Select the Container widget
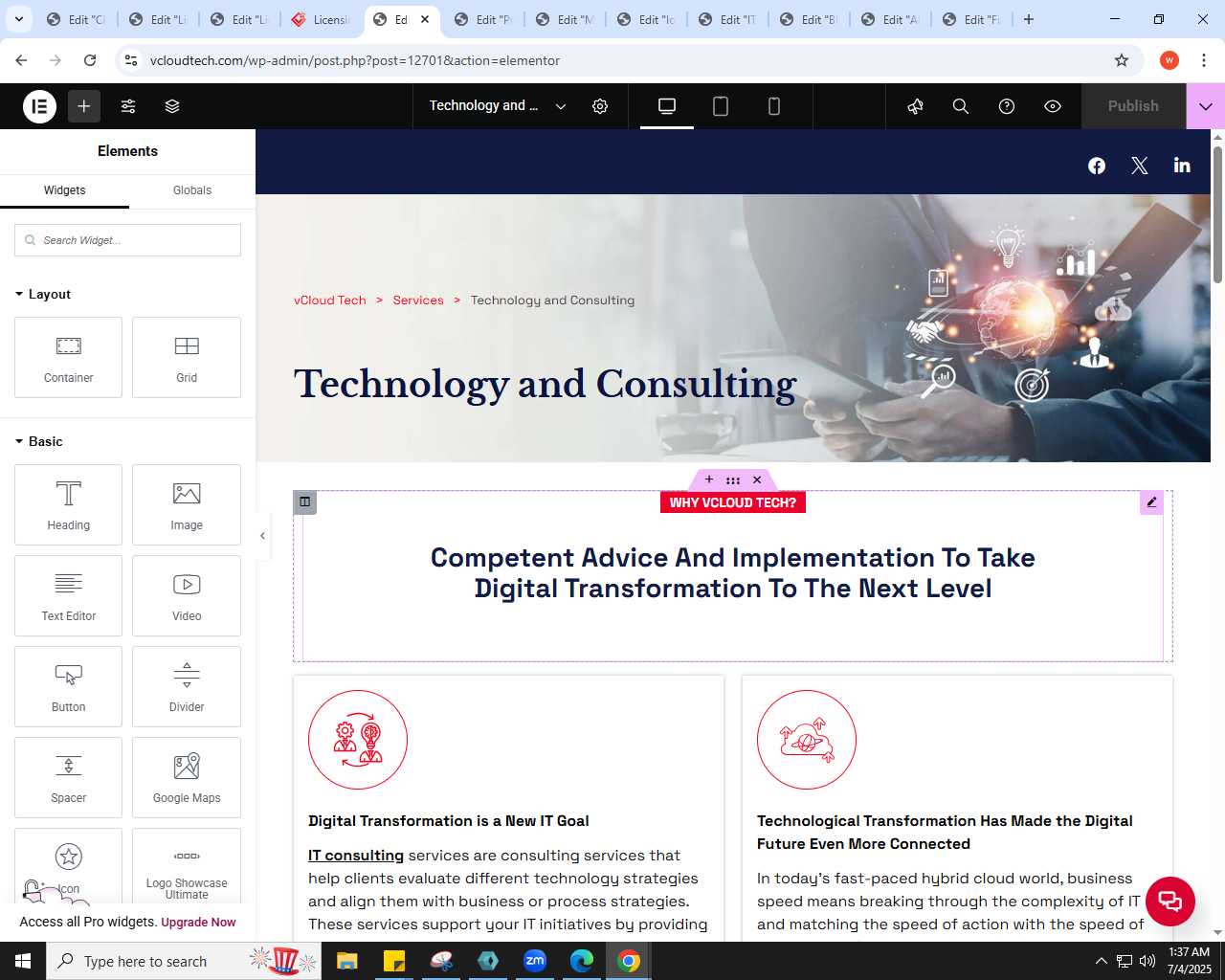Screen dimensions: 1225x980 pyautogui.click(x=68, y=357)
